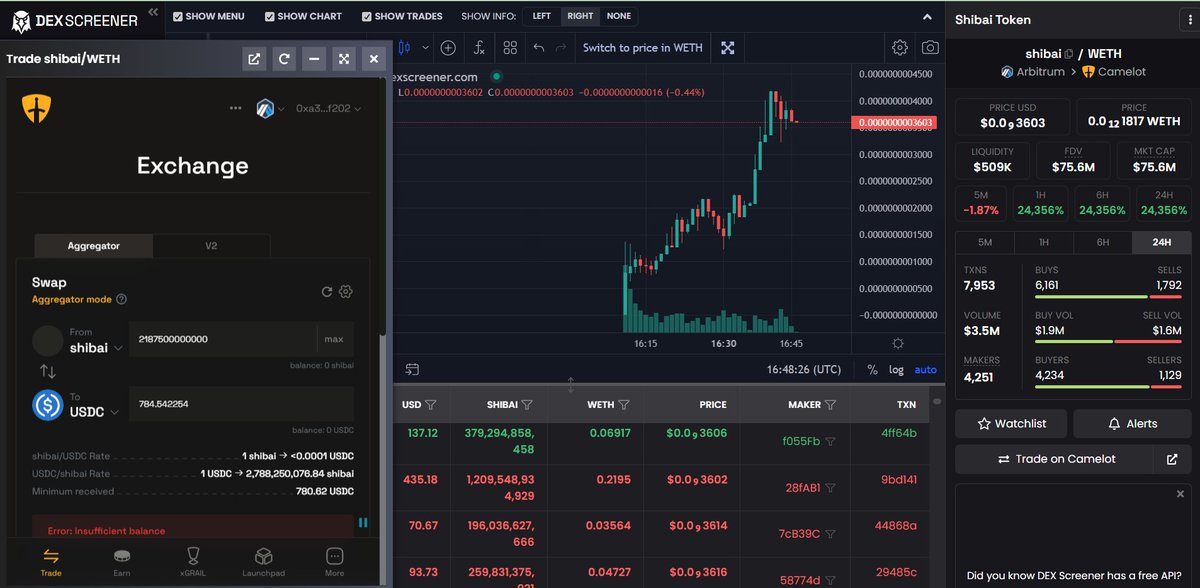Open swap settings gear

[346, 291]
